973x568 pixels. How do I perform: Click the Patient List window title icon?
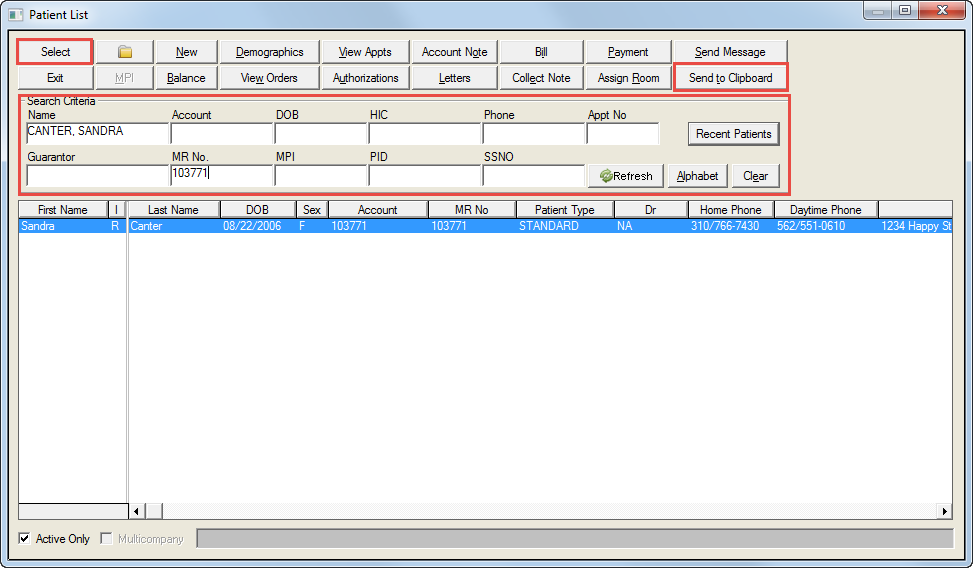click(16, 15)
